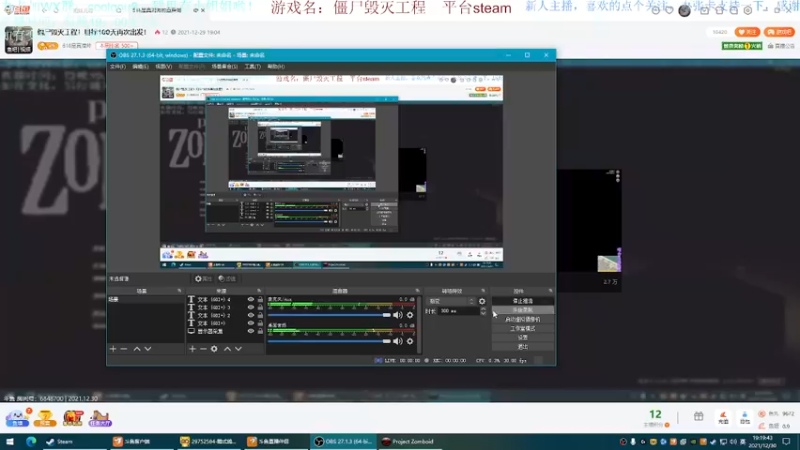Open Properties gear for the selected source

click(x=203, y=279)
